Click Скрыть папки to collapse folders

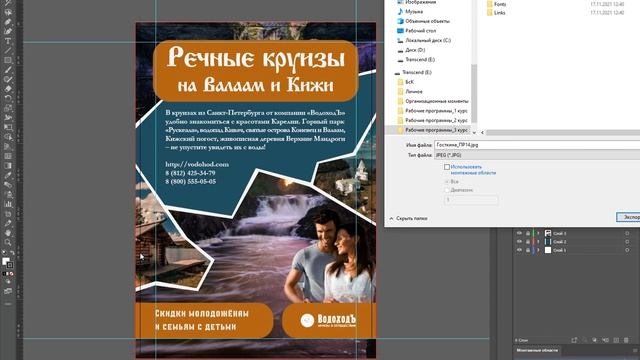point(409,219)
